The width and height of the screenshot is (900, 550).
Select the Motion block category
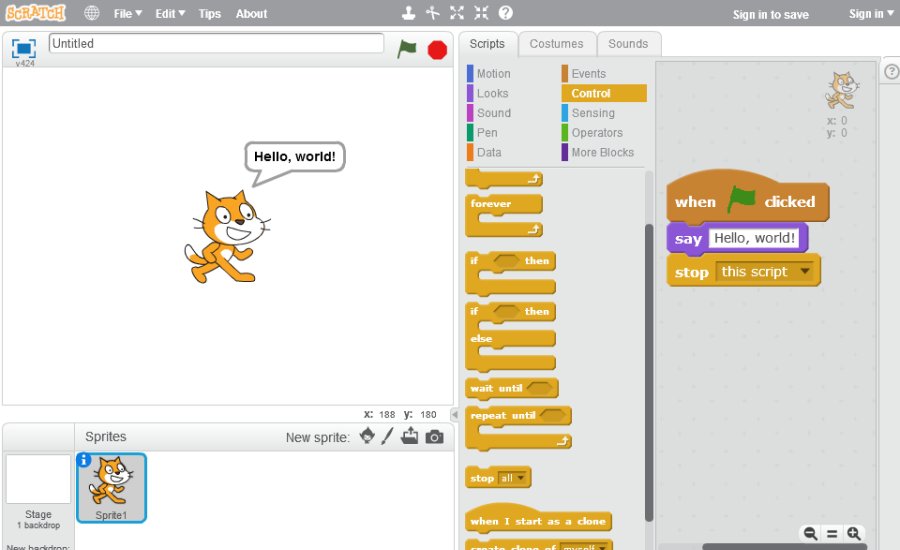pyautogui.click(x=493, y=73)
